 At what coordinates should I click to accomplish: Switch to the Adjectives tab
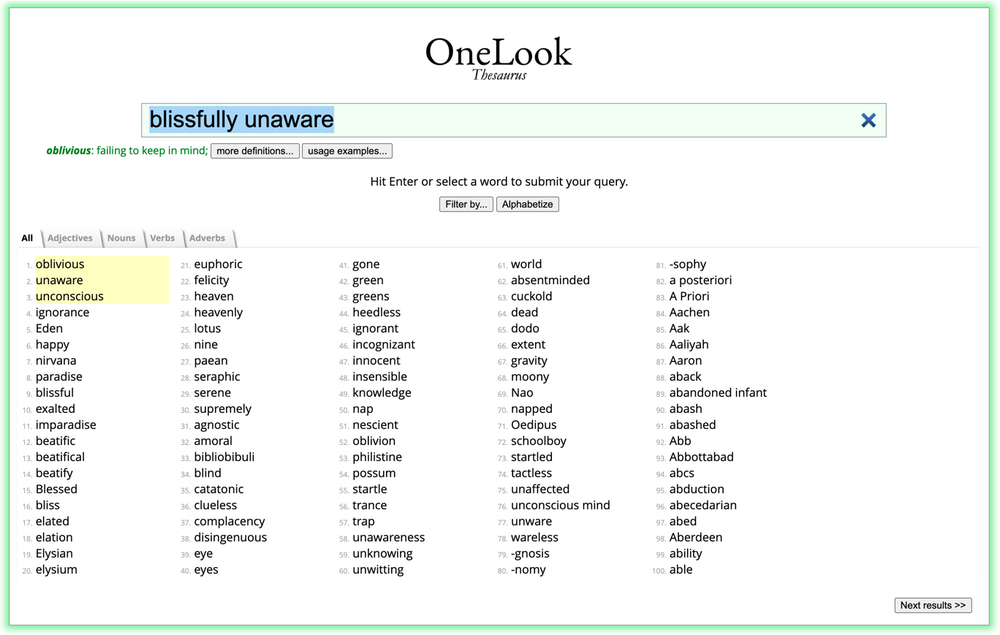tap(70, 237)
